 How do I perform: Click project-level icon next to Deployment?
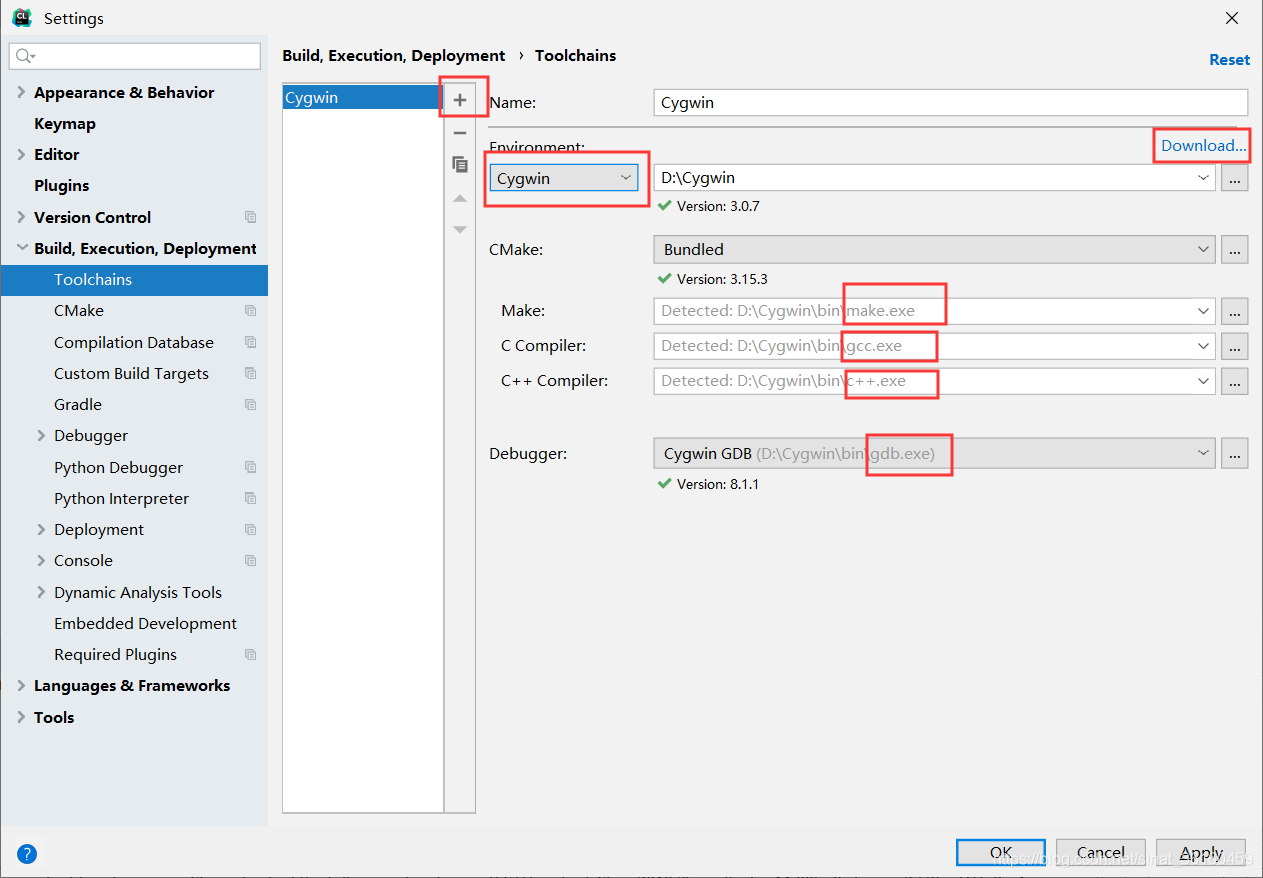coord(250,529)
